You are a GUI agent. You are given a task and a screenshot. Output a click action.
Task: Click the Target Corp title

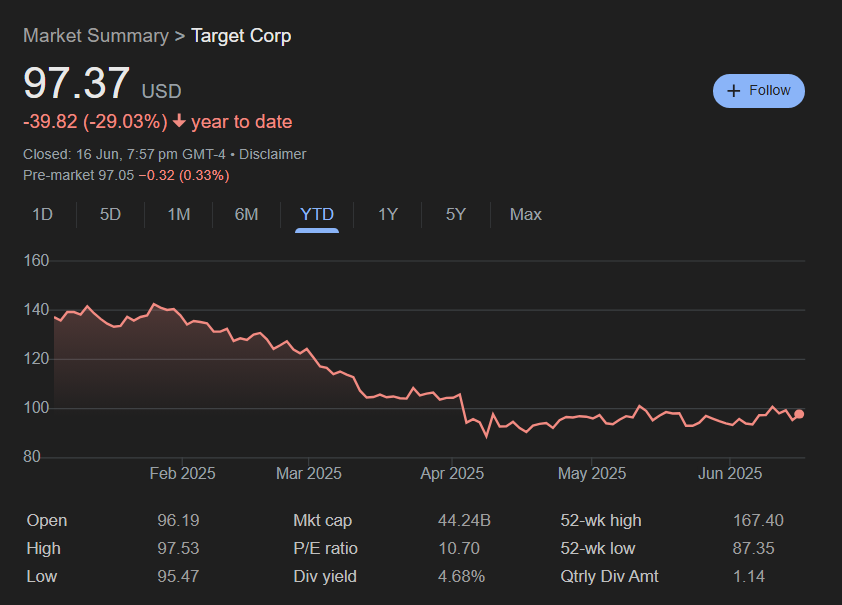click(241, 36)
